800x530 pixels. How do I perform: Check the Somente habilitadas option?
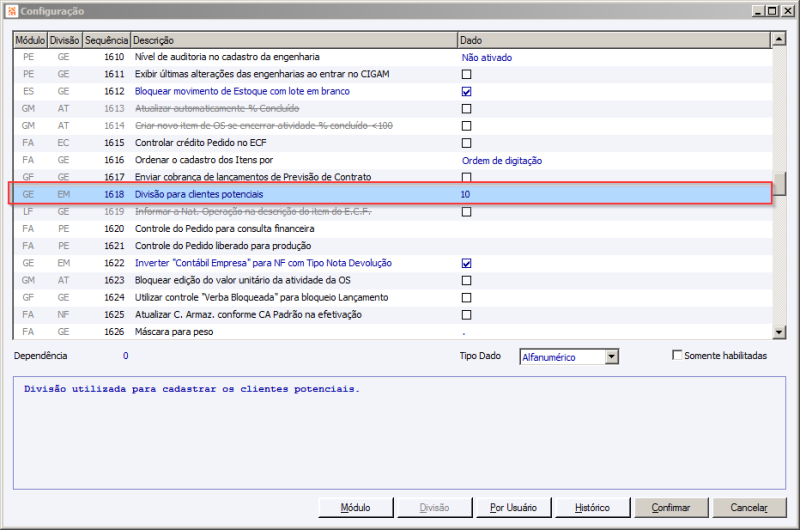pyautogui.click(x=677, y=355)
